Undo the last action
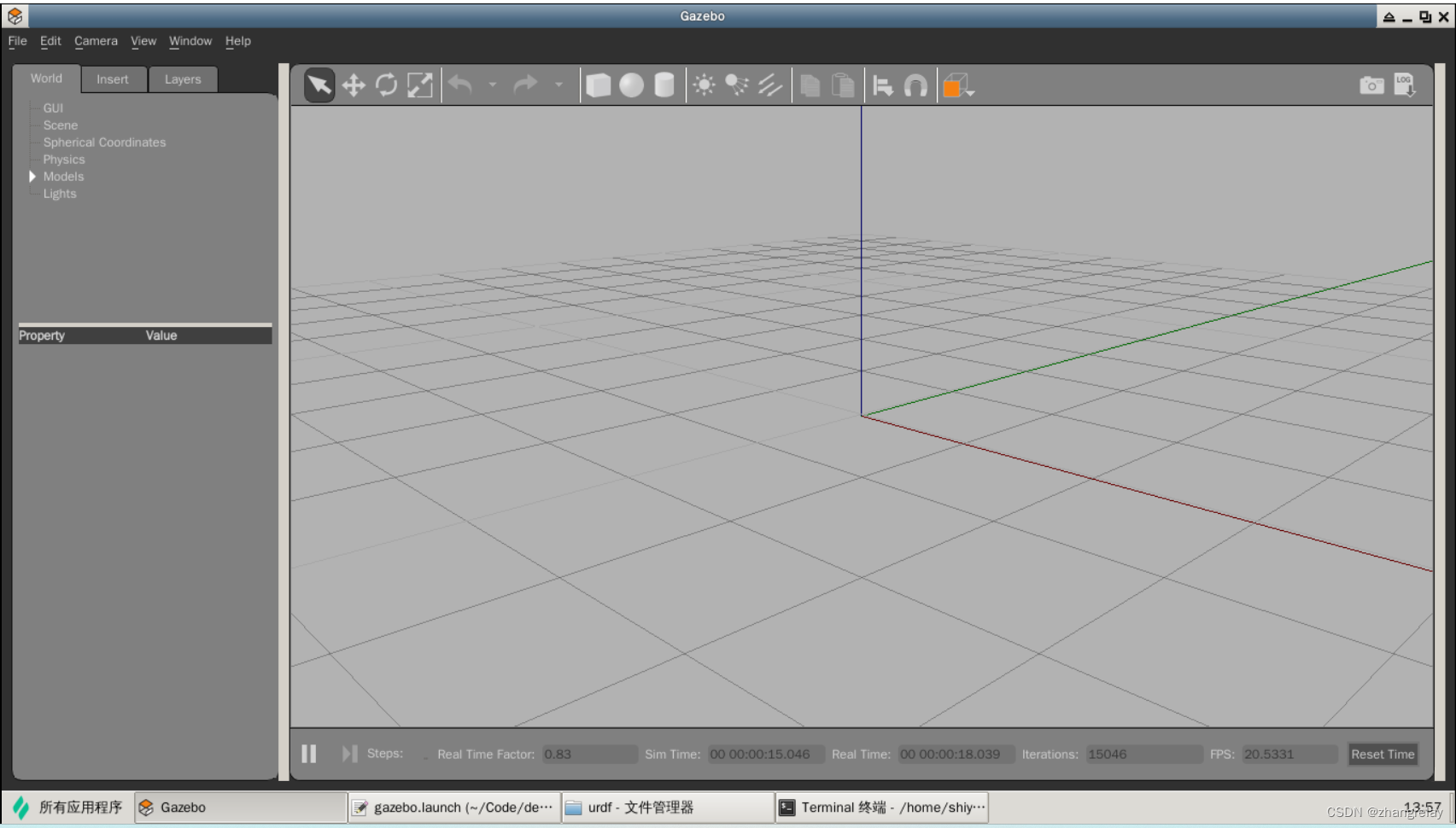Viewport: 1456px width, 828px height. point(460,85)
